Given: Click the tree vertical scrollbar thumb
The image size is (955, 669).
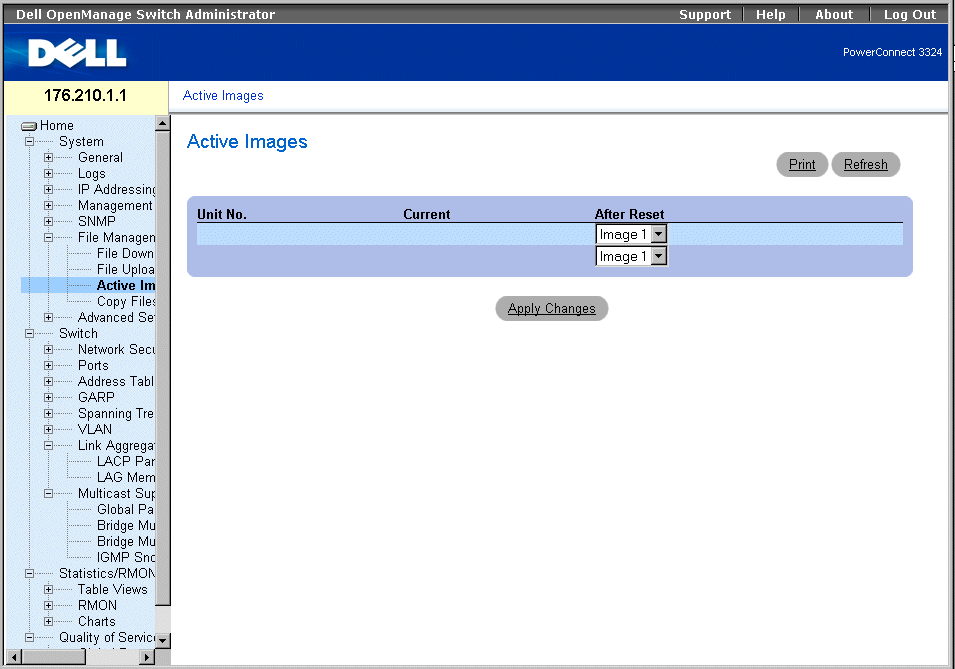Looking at the screenshot, I should point(163,368).
